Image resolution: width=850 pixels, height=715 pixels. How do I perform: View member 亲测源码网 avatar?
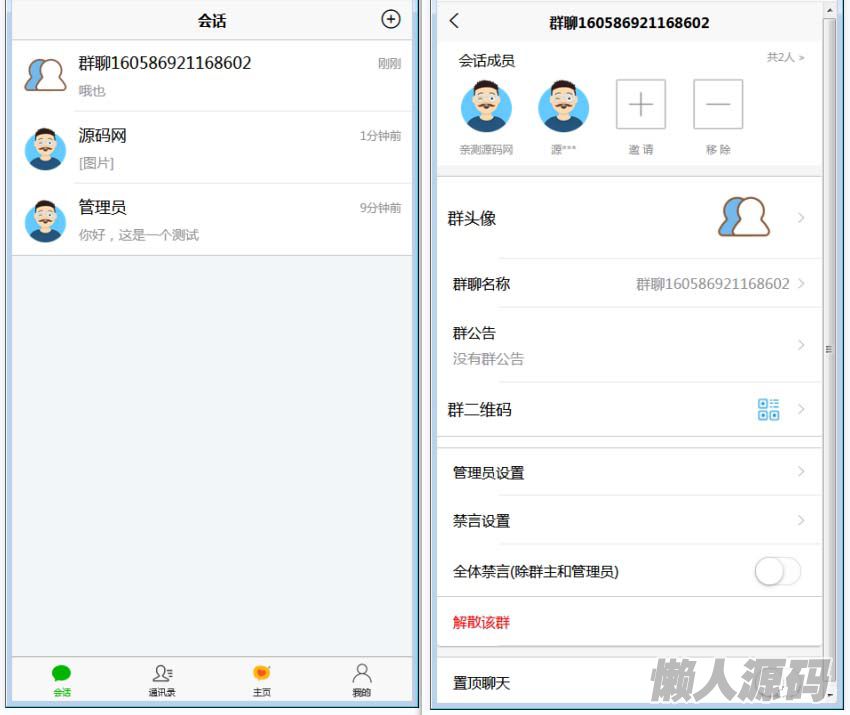[486, 106]
